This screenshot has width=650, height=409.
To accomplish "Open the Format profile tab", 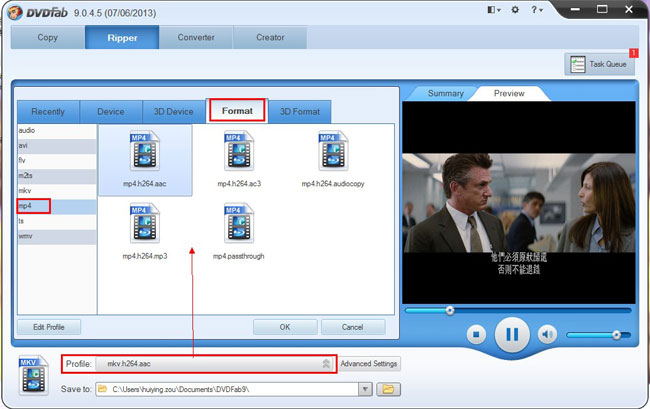I will coord(237,111).
